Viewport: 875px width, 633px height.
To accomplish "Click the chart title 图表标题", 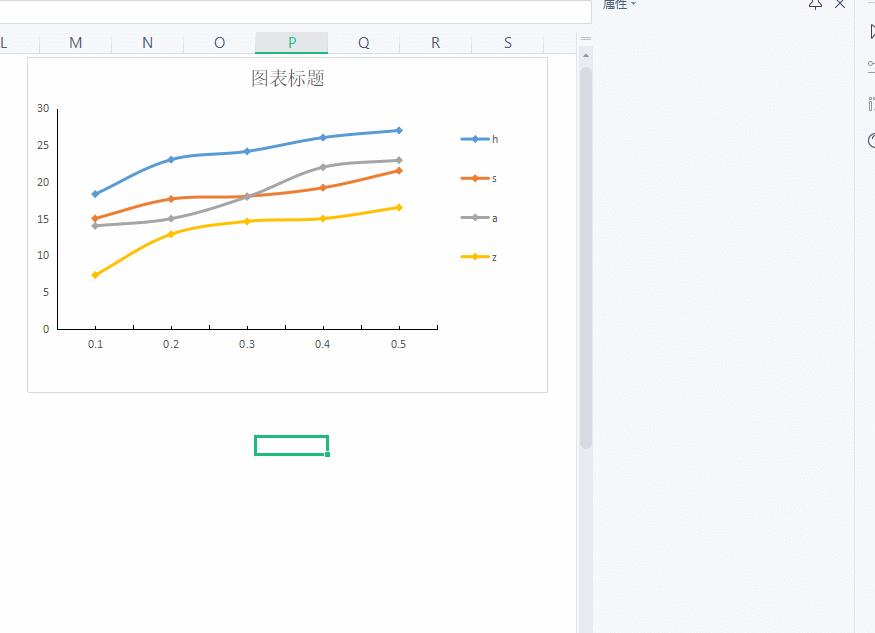I will pos(287,78).
